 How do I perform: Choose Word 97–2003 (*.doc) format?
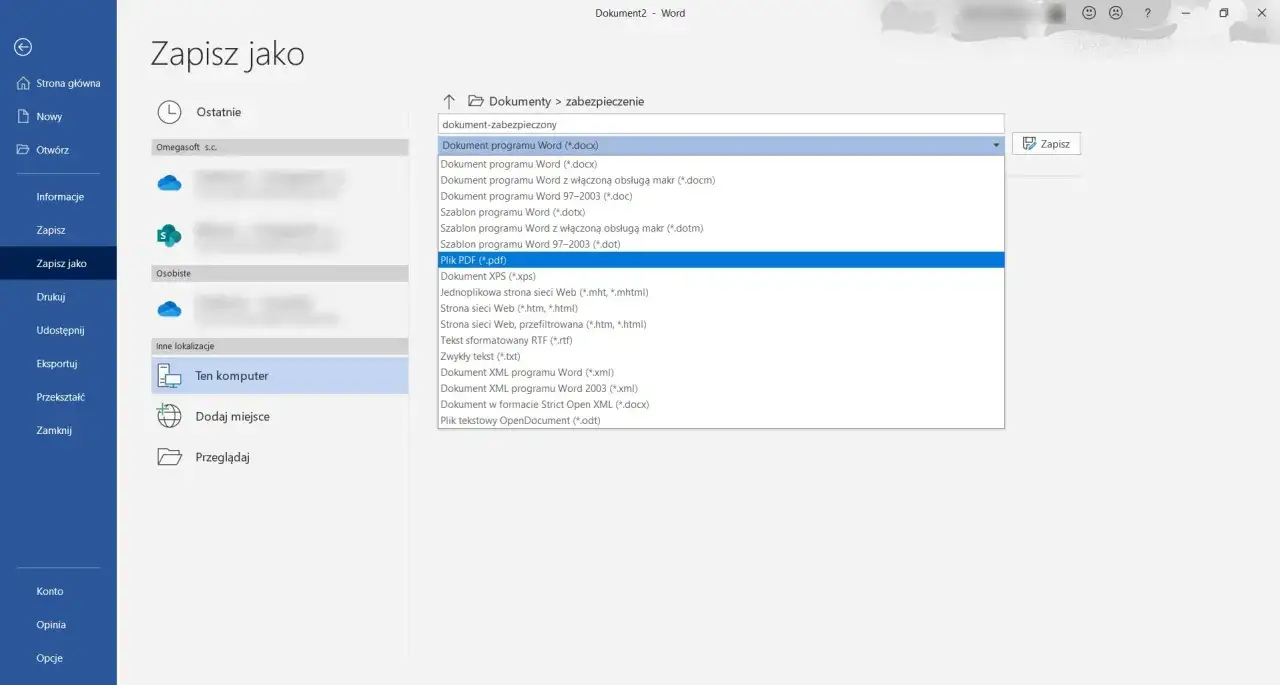pos(720,196)
